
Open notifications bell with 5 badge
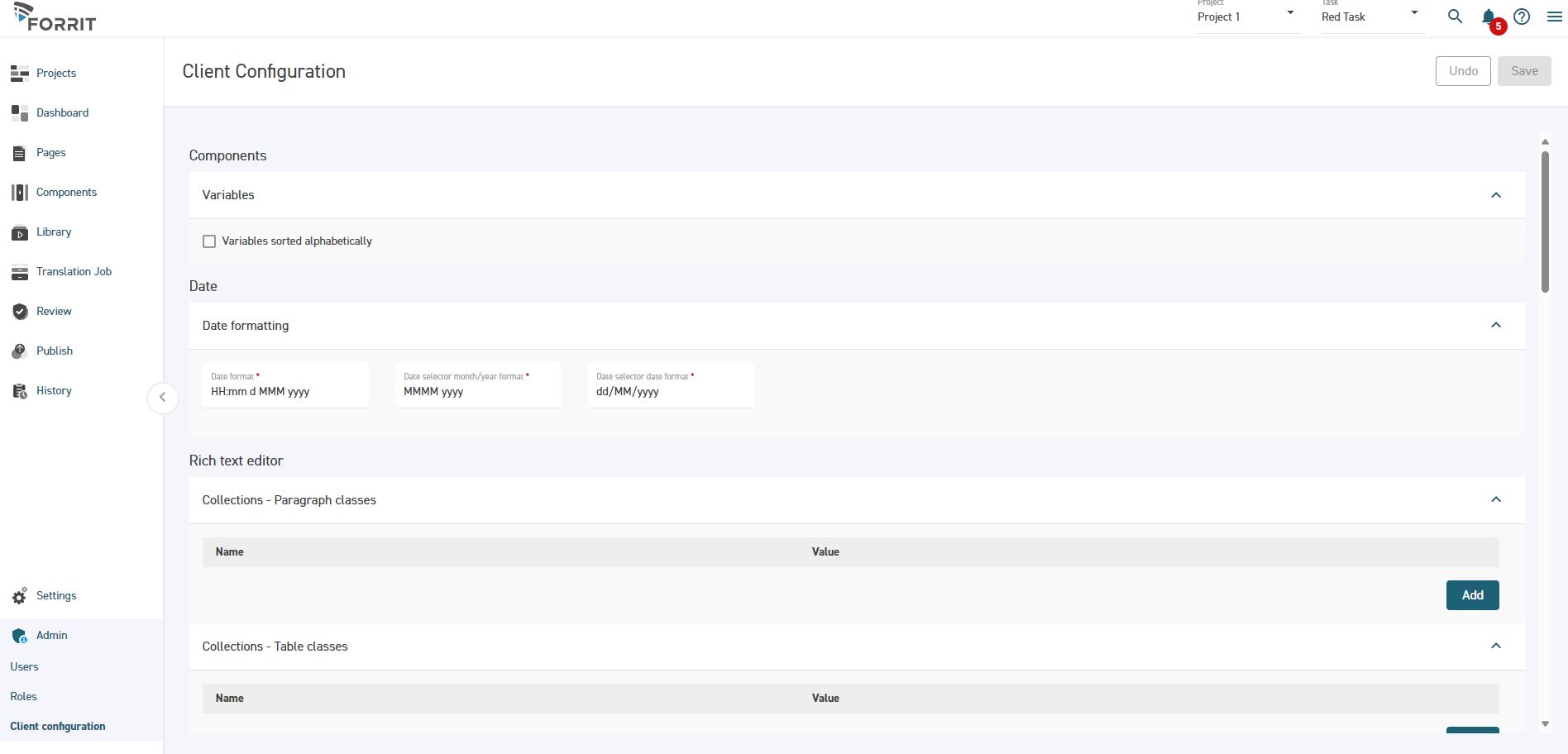coord(1489,17)
